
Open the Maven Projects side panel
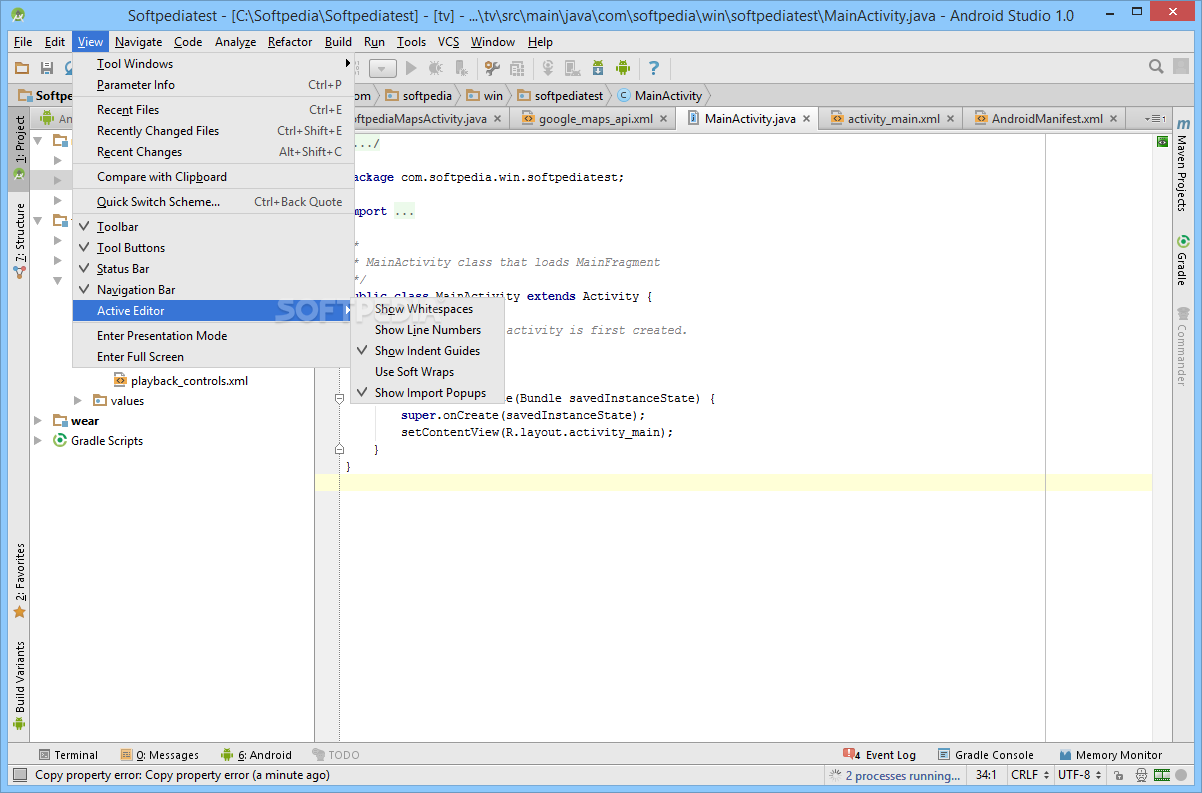coord(1182,165)
